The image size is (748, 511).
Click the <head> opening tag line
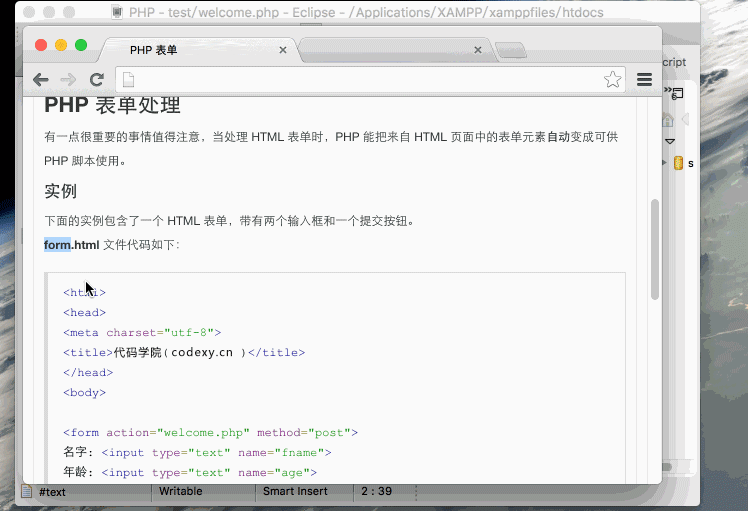(x=84, y=312)
